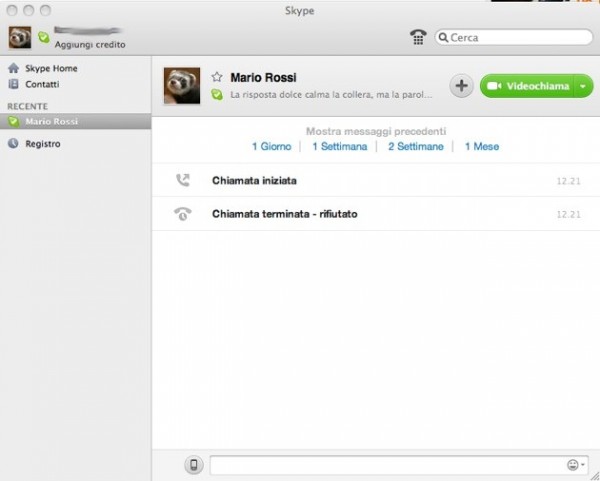Image resolution: width=600 pixels, height=481 pixels.
Task: Select Mario Rossi in Recente list
Action: pyautogui.click(x=75, y=121)
